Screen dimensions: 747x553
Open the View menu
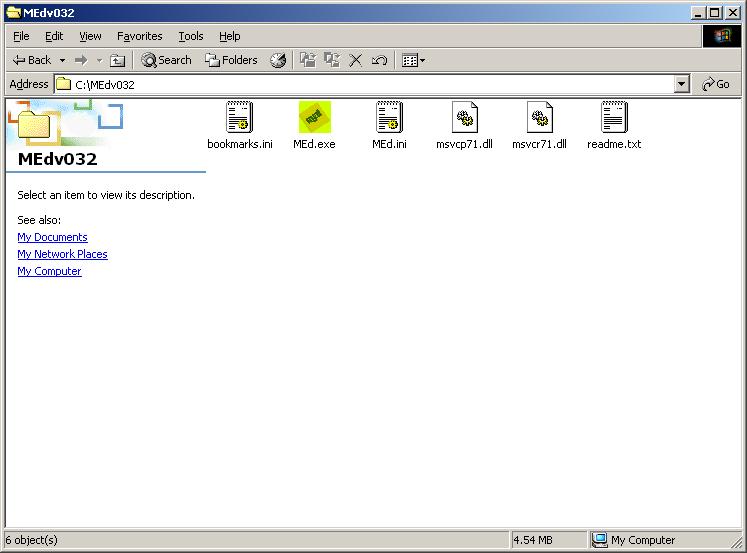(x=90, y=36)
